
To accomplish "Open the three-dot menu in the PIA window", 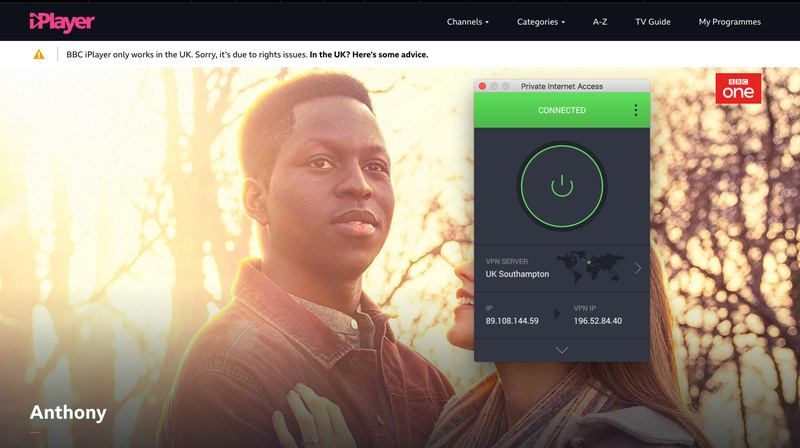I will (x=635, y=110).
